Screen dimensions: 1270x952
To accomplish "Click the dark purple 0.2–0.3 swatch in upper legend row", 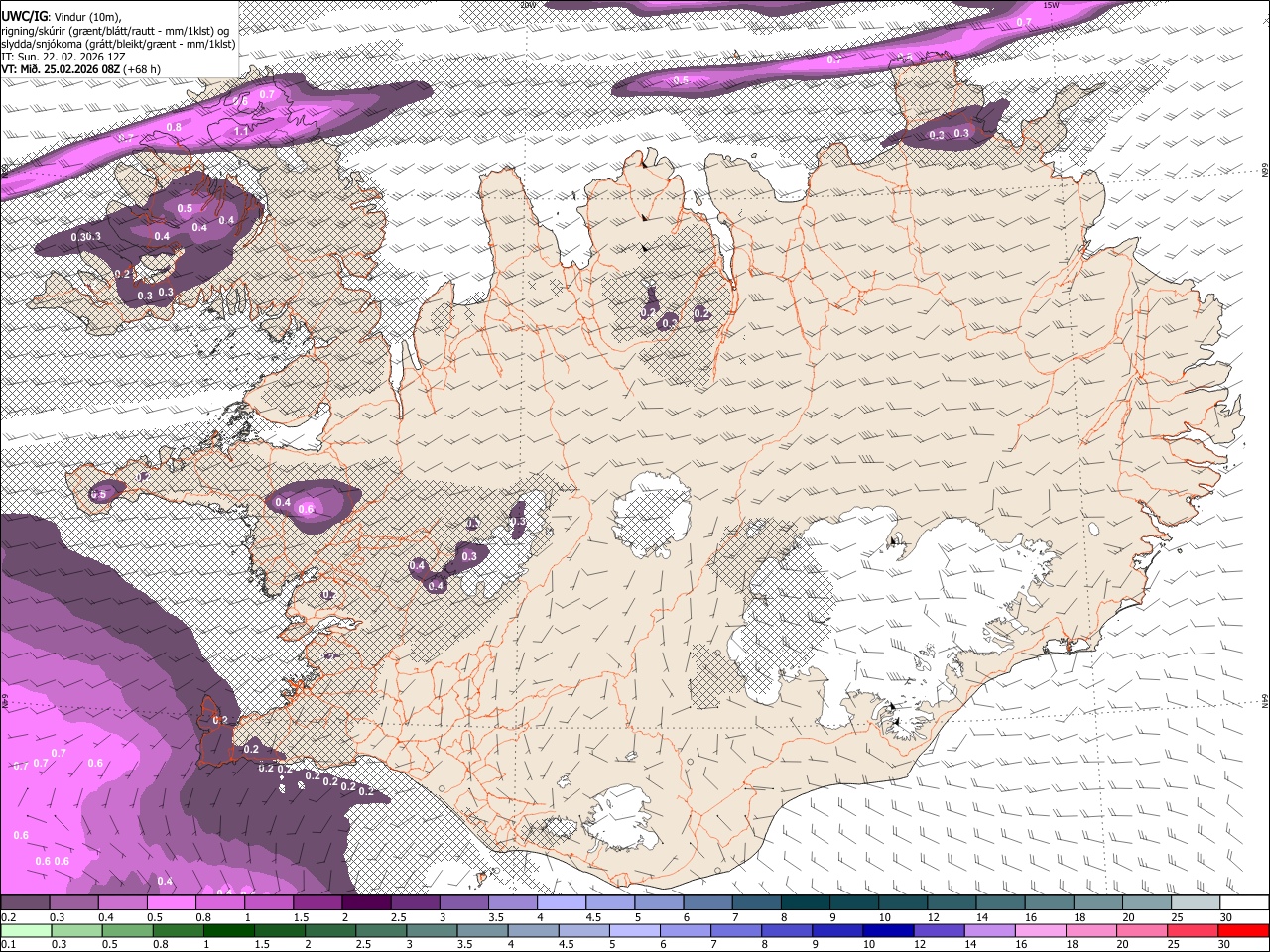I will click(x=25, y=903).
